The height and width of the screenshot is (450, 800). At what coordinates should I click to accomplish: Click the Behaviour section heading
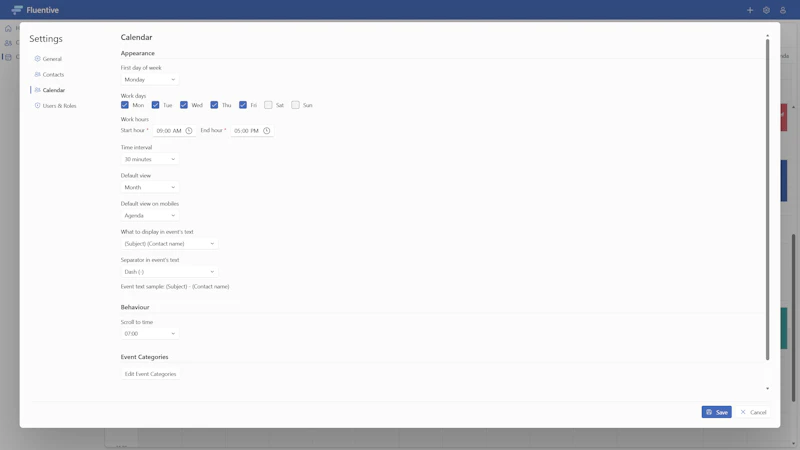click(135, 307)
